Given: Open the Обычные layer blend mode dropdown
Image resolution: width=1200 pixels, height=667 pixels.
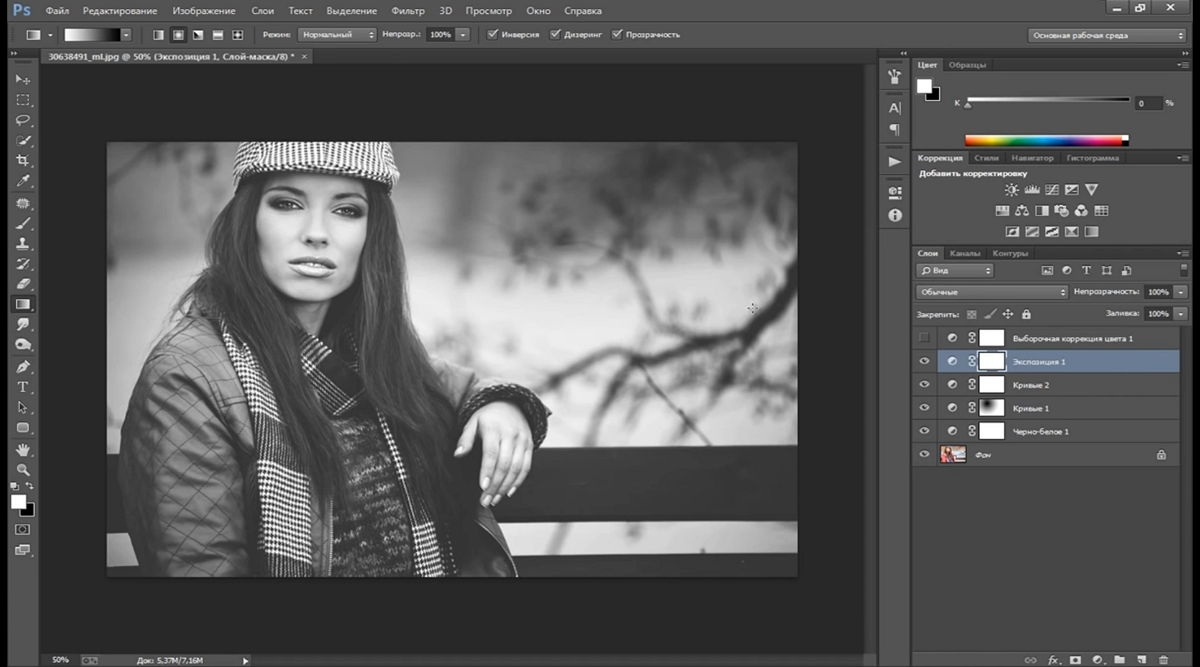Looking at the screenshot, I should (x=992, y=292).
